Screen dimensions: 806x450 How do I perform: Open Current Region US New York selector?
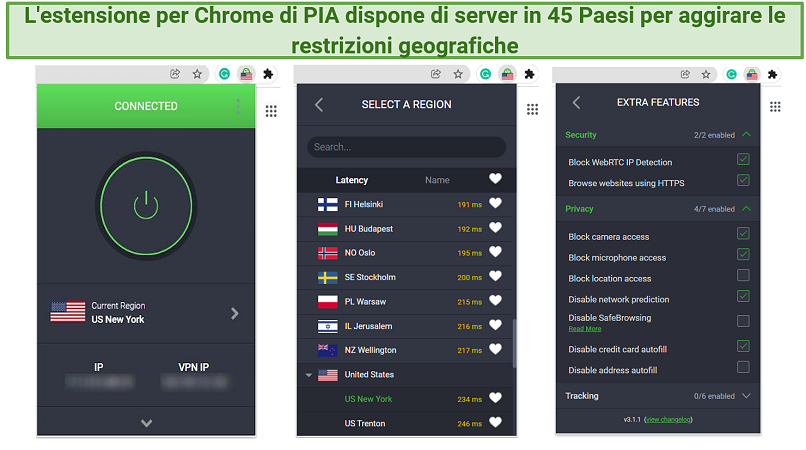click(x=146, y=313)
